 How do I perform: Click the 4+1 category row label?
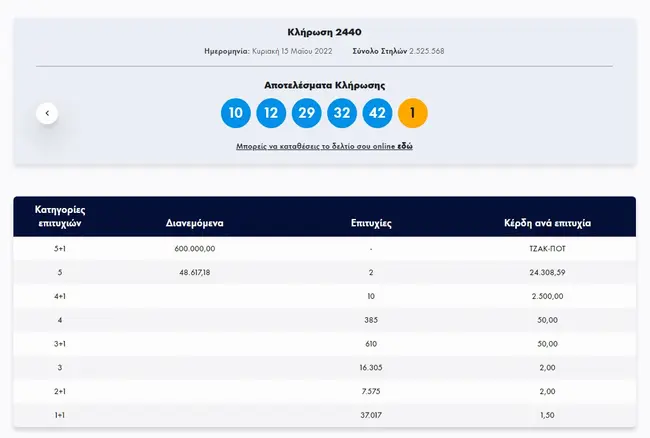[x=60, y=296]
